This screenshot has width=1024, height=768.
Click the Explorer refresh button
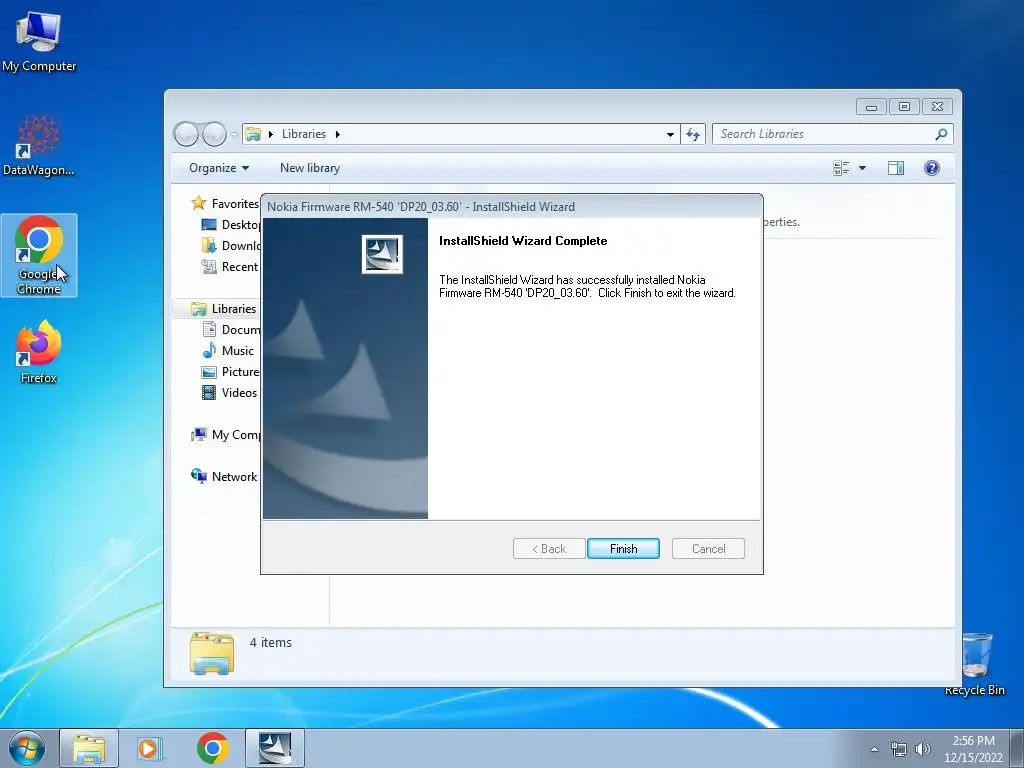(x=693, y=135)
